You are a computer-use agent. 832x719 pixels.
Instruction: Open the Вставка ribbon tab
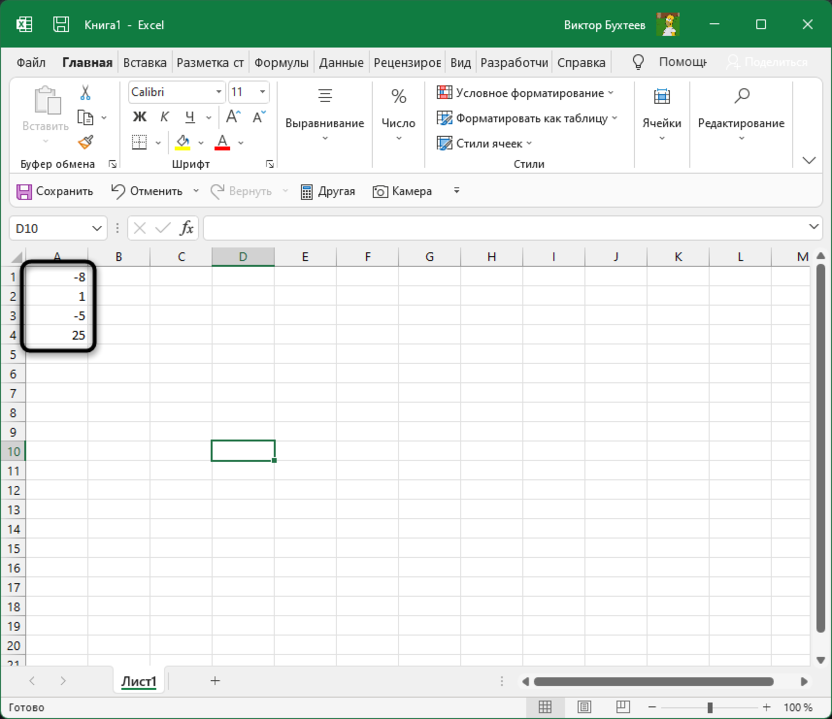pos(145,62)
